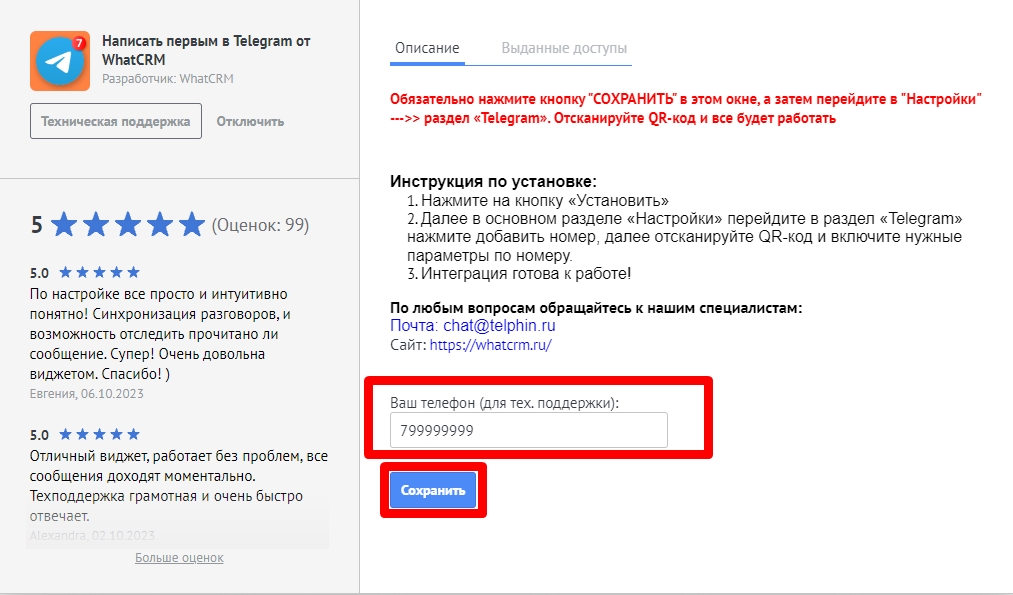The image size is (1013, 595).
Task: Focus the Ваш телефон input field
Action: tap(528, 431)
